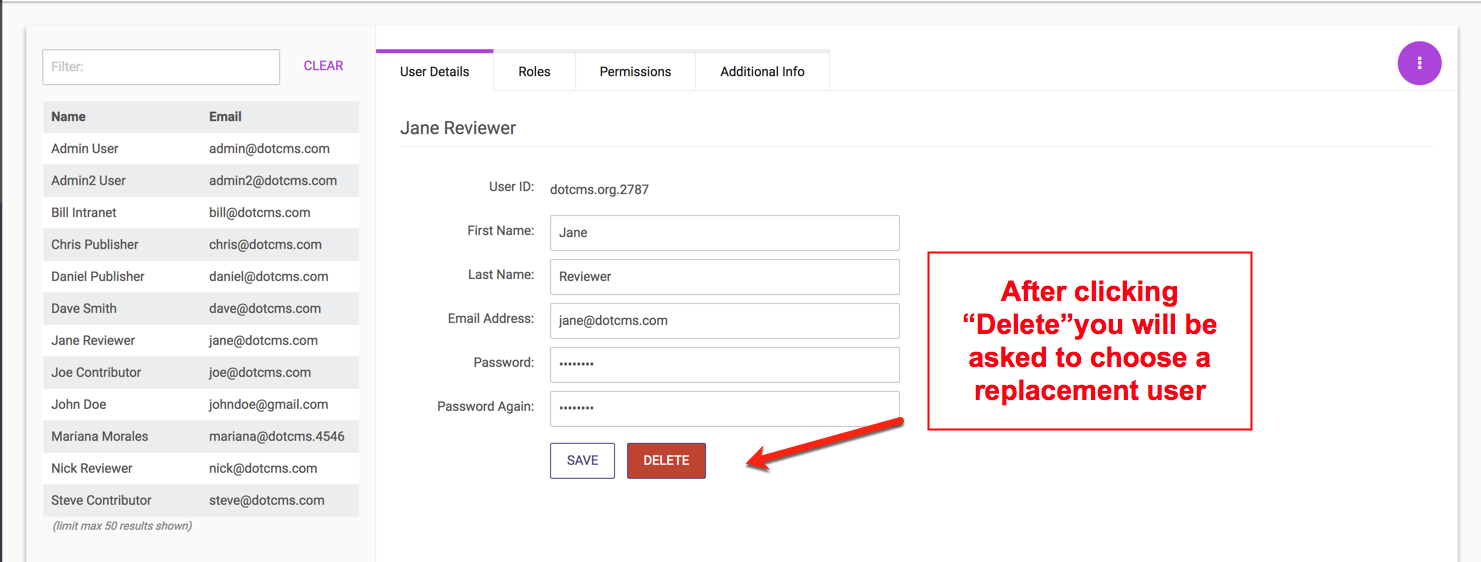Click into the Last Name field

(x=724, y=277)
